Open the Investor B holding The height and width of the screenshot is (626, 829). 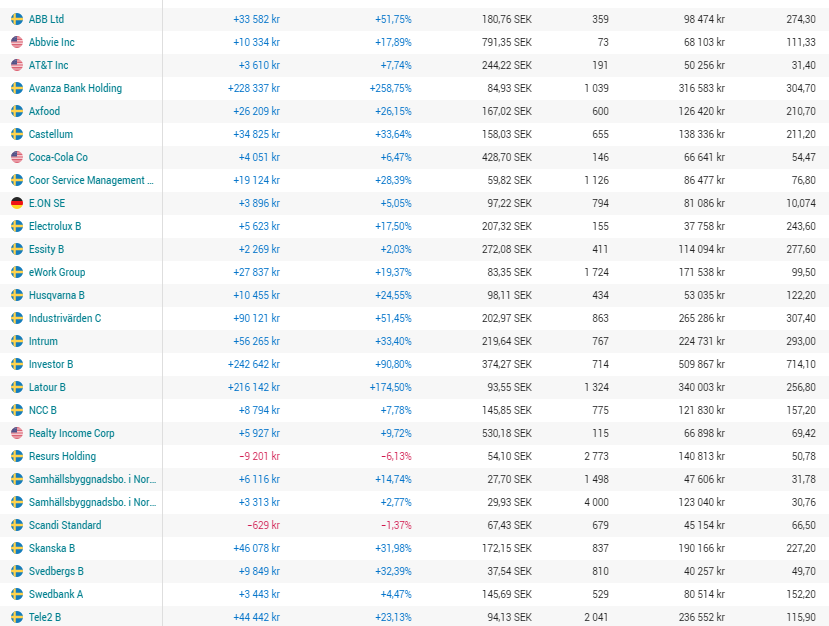pos(51,364)
